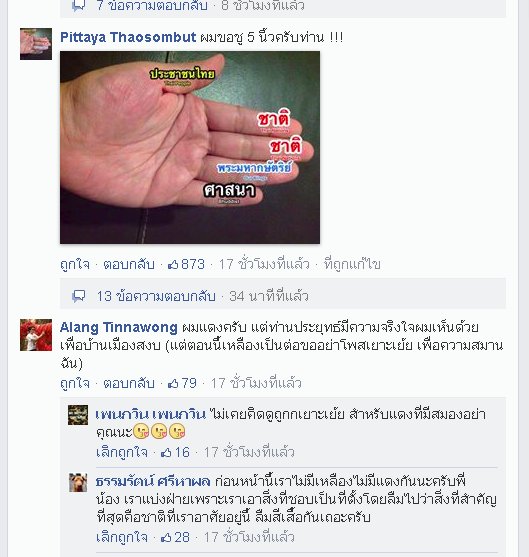Expand the 13 ข้อความตอบกลับ replies

156,296
